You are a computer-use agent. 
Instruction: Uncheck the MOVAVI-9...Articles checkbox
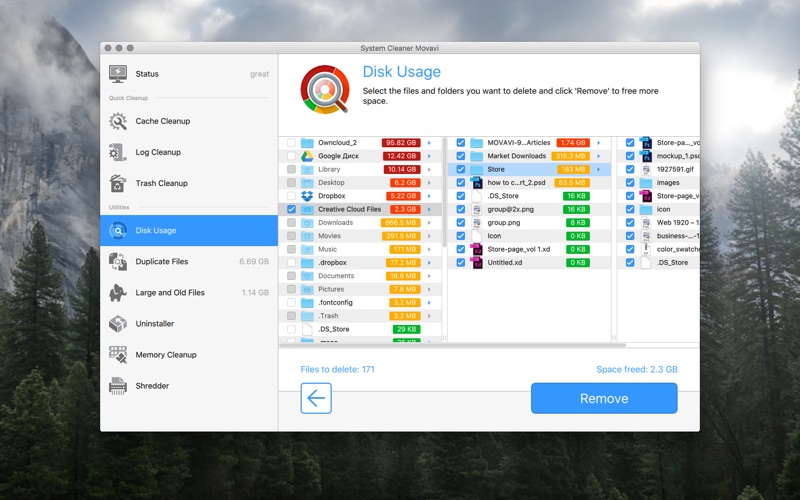[461, 143]
